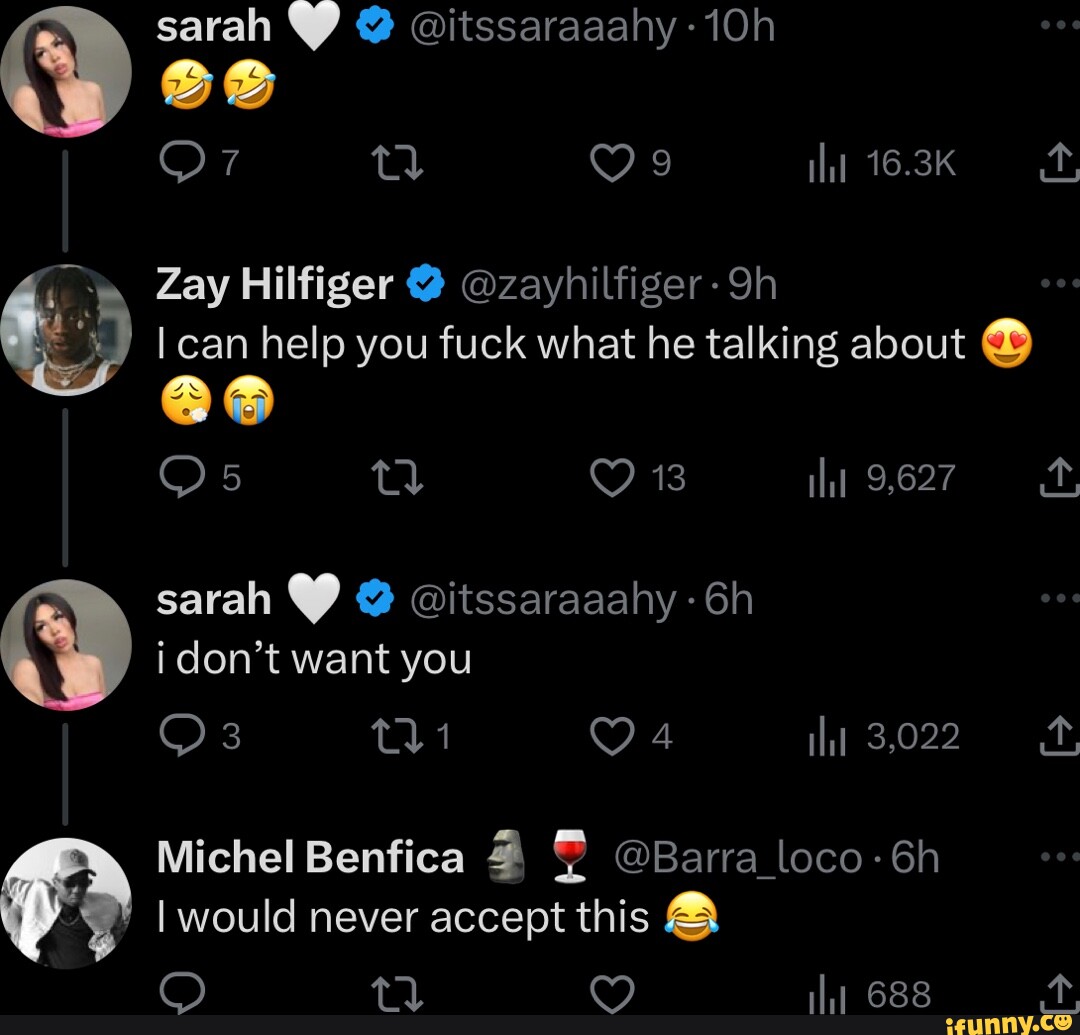1080x1035 pixels.
Task: Like Zay Hilfiger's tweet with 13 likes
Action: (613, 478)
